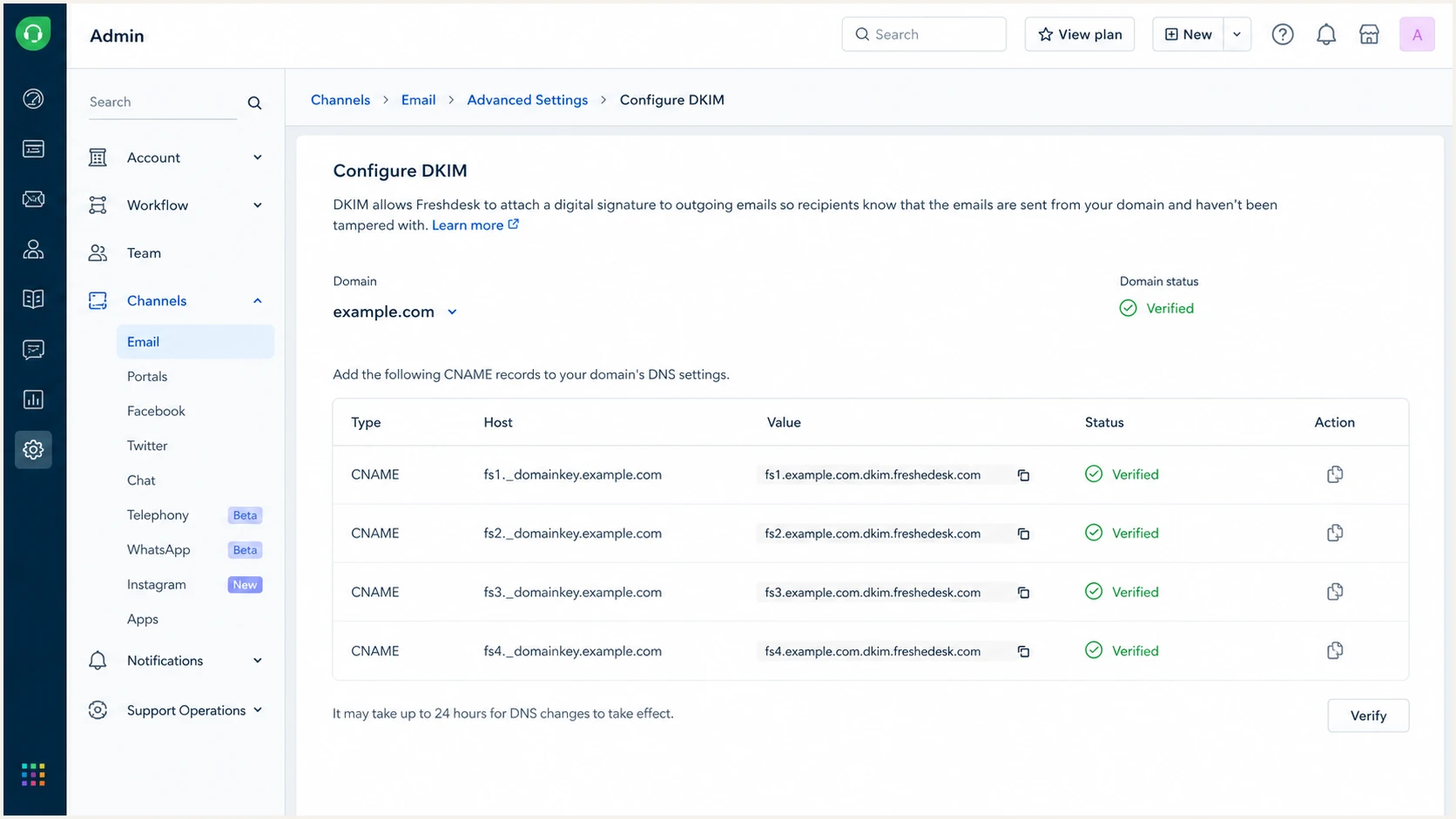Click the New button
The height and width of the screenshot is (819, 1456).
click(x=1188, y=34)
